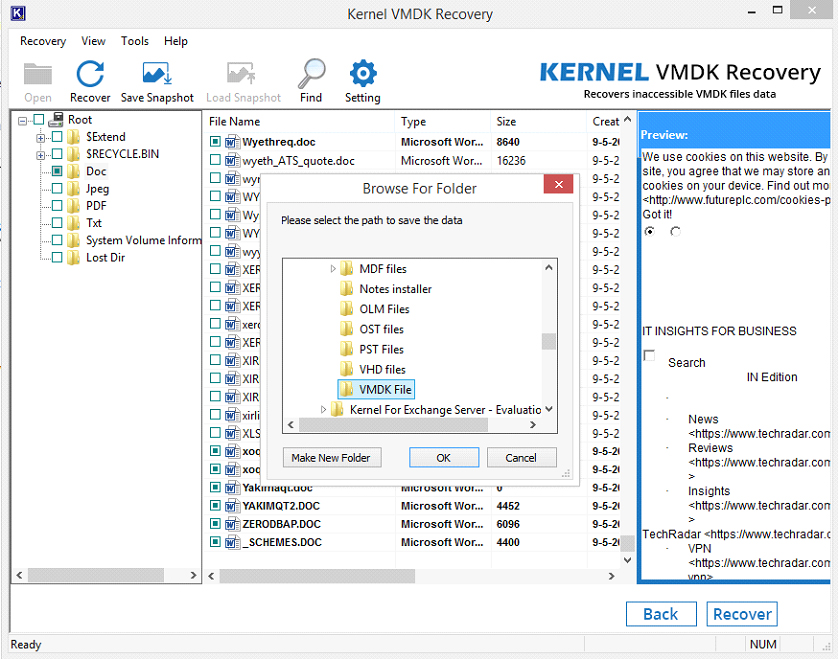Select PST Files folder icon
This screenshot has width=838, height=659.
click(x=346, y=349)
